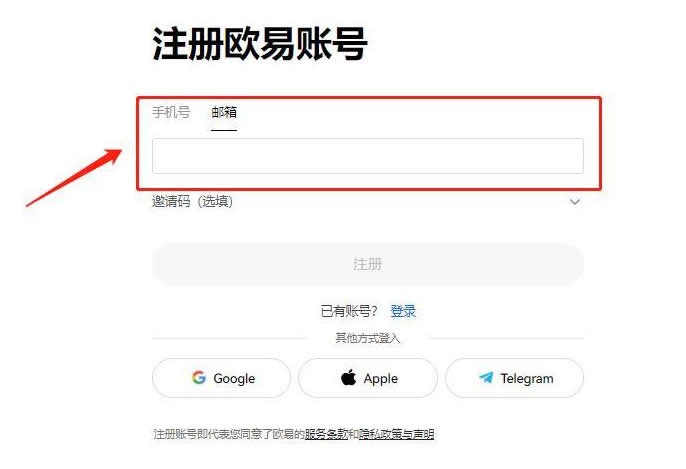Click the 注册 submit button
Viewport: 686px width, 469px height.
click(368, 264)
